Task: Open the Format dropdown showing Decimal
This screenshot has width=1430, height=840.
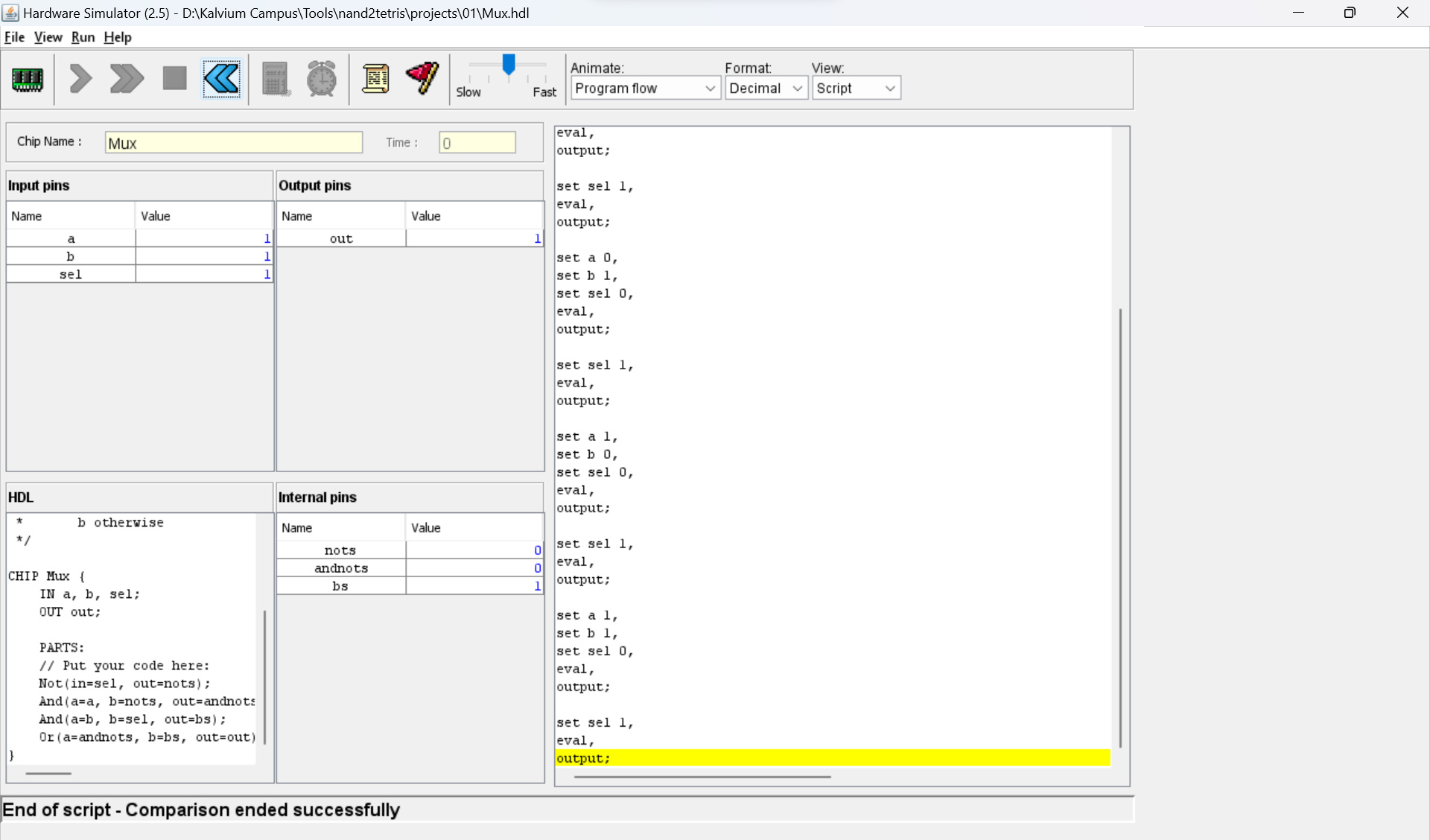Action: click(x=766, y=88)
